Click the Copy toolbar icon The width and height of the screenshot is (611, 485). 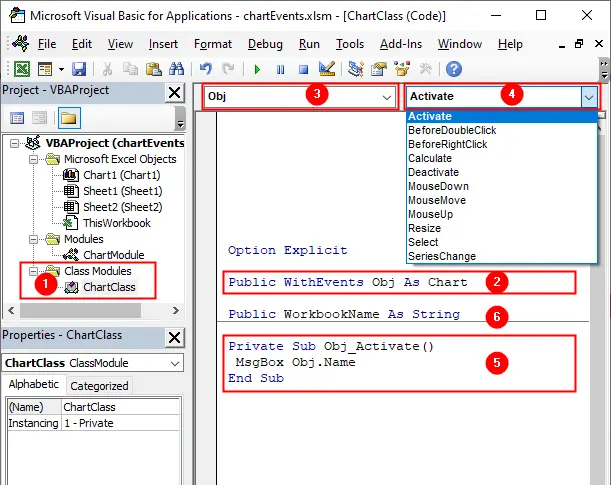(130, 69)
